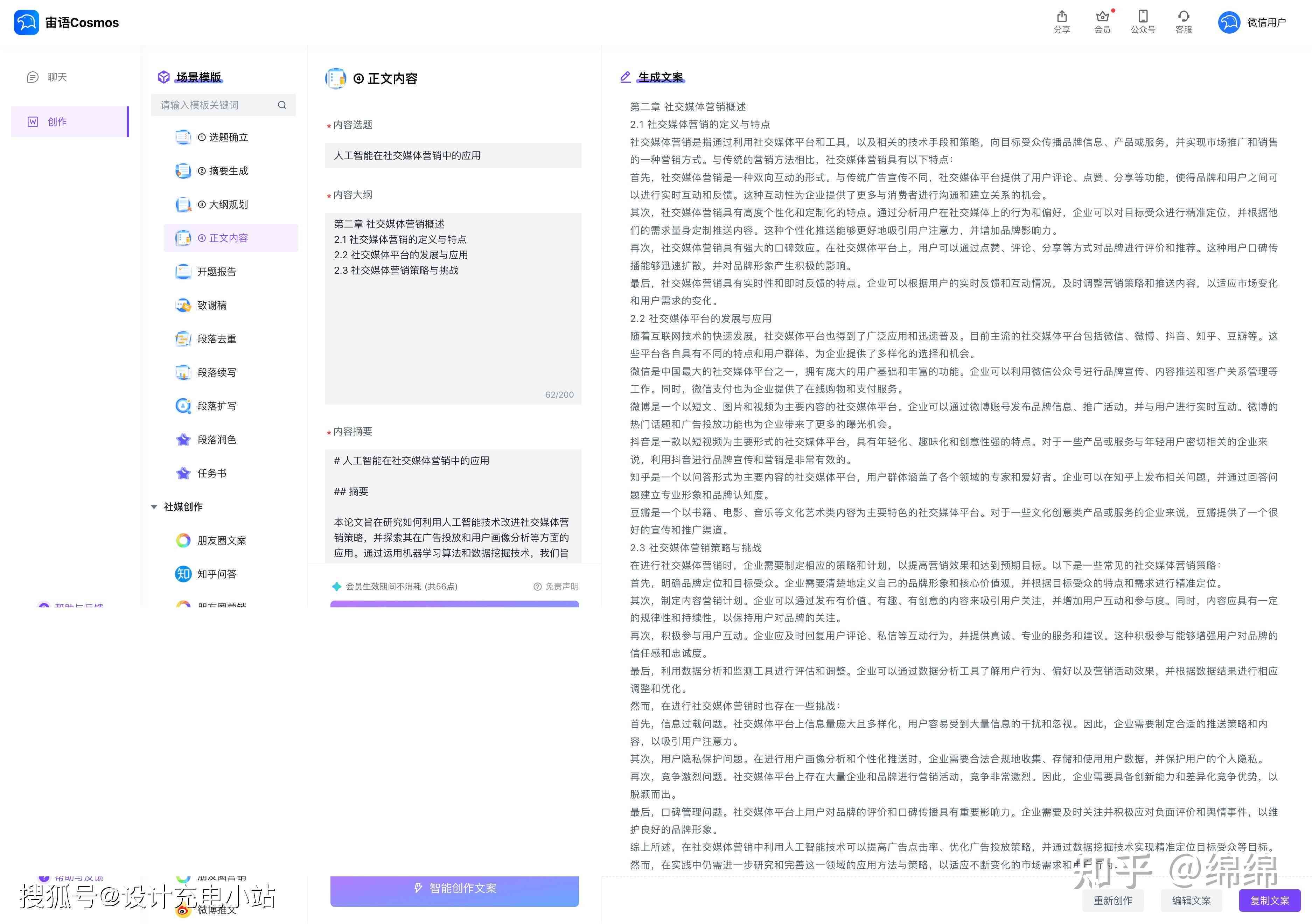The image size is (1312, 924).
Task: Click the 编辑文案 button
Action: click(1191, 901)
